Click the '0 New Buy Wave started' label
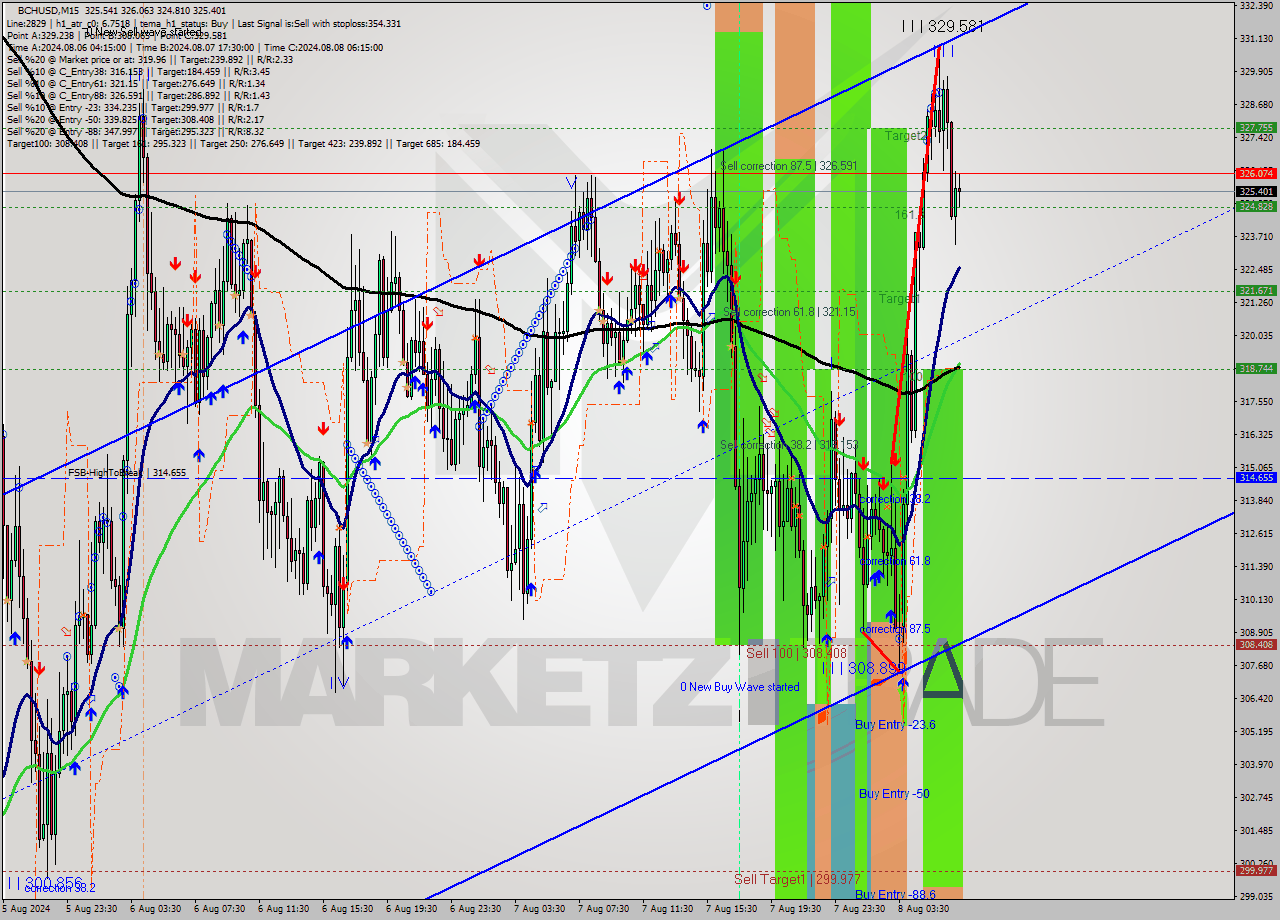 [740, 687]
